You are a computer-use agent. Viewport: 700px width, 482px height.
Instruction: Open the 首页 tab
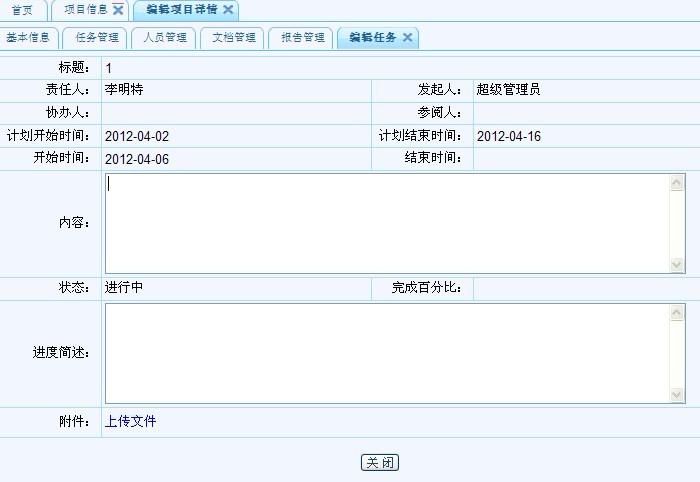[x=22, y=10]
